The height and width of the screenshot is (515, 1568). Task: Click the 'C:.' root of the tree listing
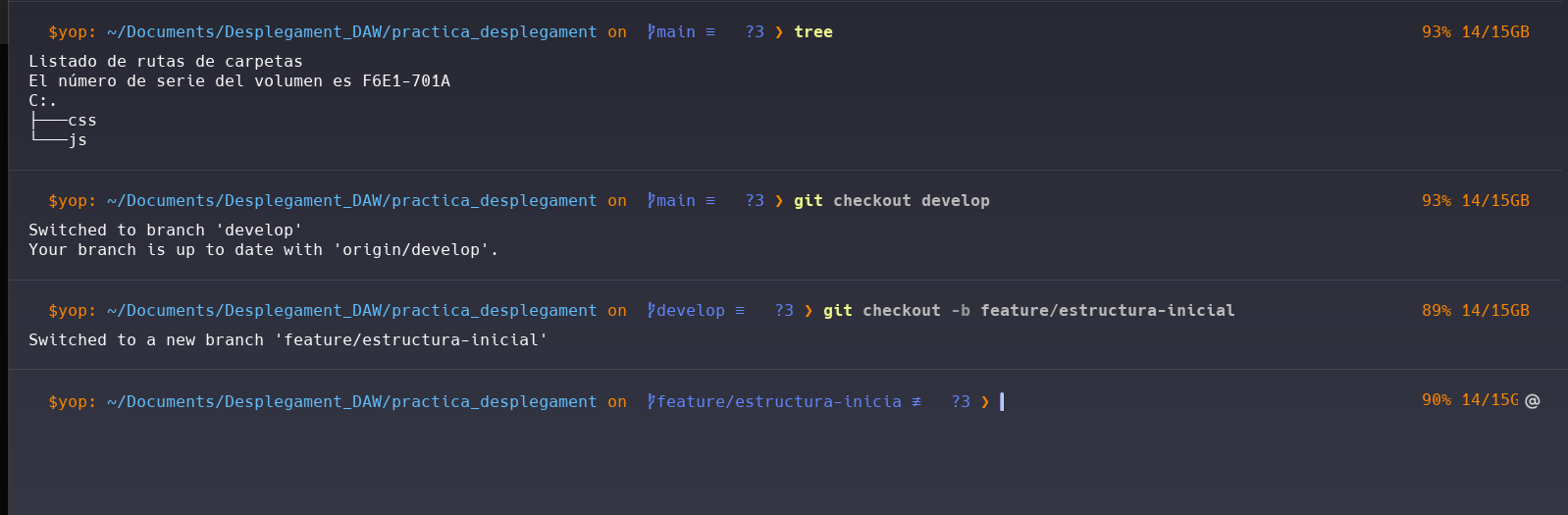(x=42, y=101)
